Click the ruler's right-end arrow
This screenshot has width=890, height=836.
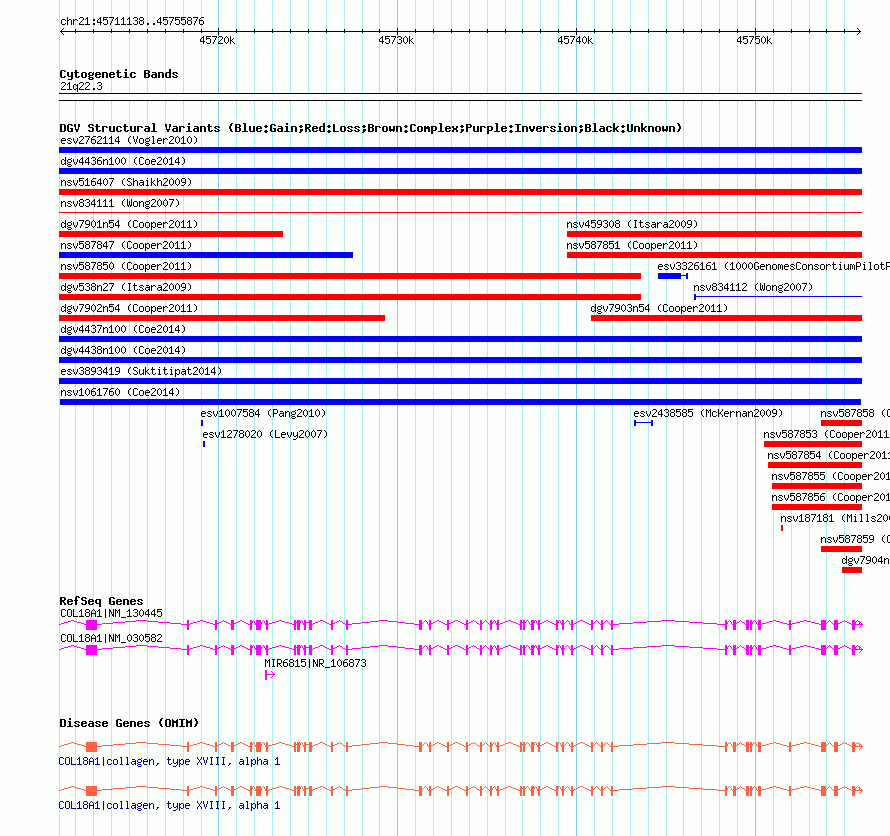click(x=859, y=32)
